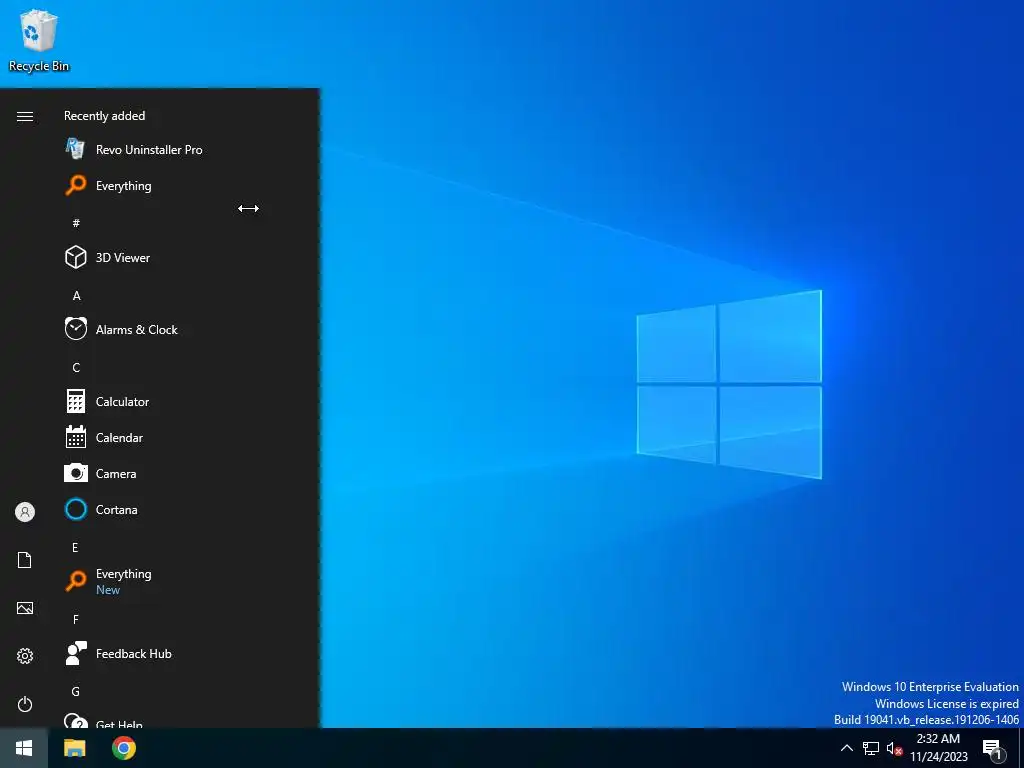
Task: Open the Power options button
Action: click(x=25, y=704)
